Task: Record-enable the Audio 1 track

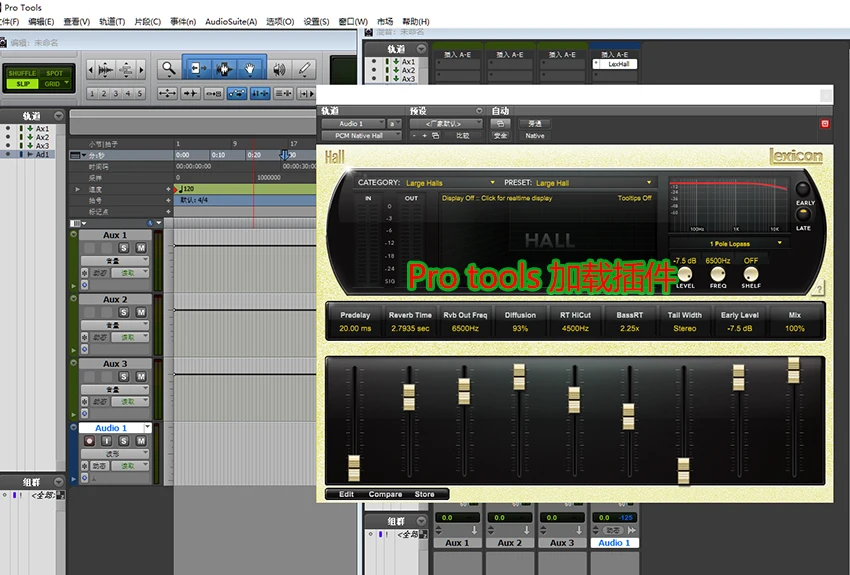Action: pos(89,441)
